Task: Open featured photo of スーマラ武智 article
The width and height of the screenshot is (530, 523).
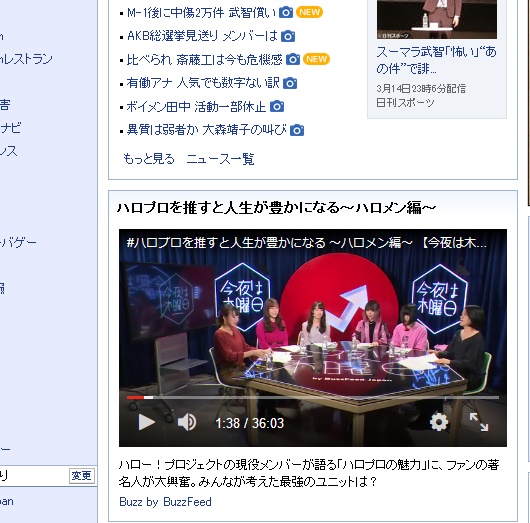Action: [x=437, y=19]
